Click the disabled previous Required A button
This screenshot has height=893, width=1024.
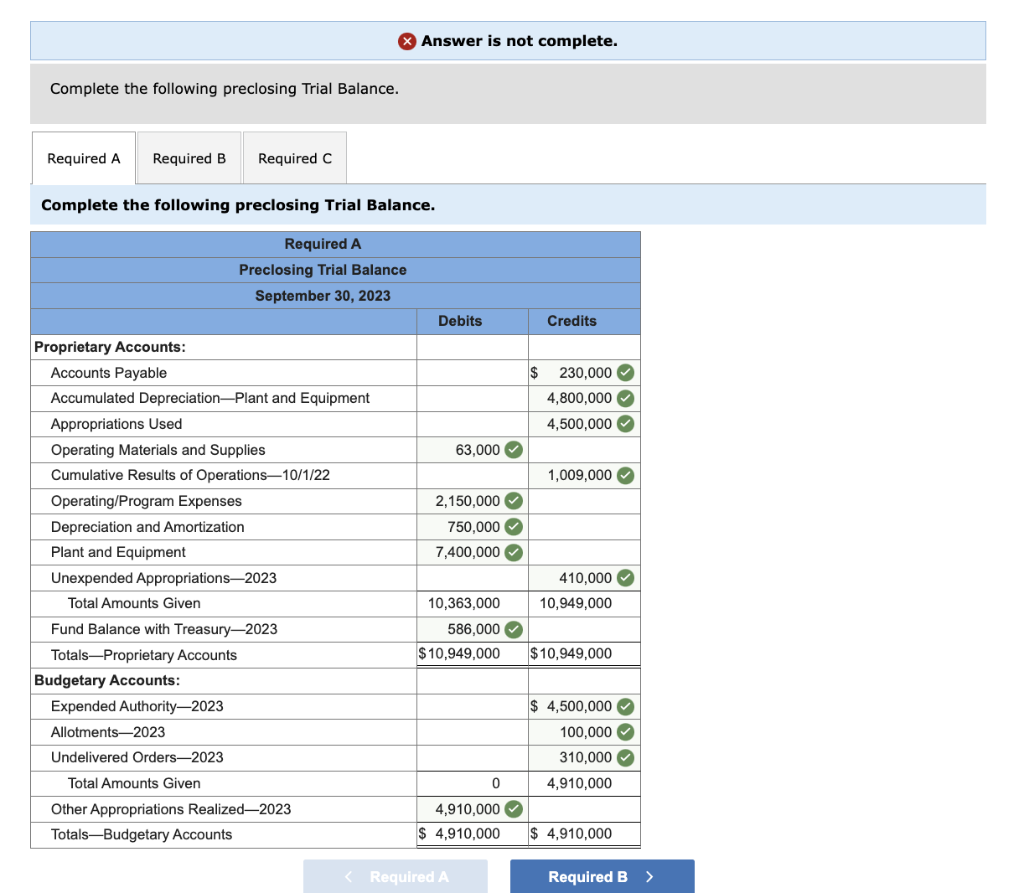tap(395, 877)
